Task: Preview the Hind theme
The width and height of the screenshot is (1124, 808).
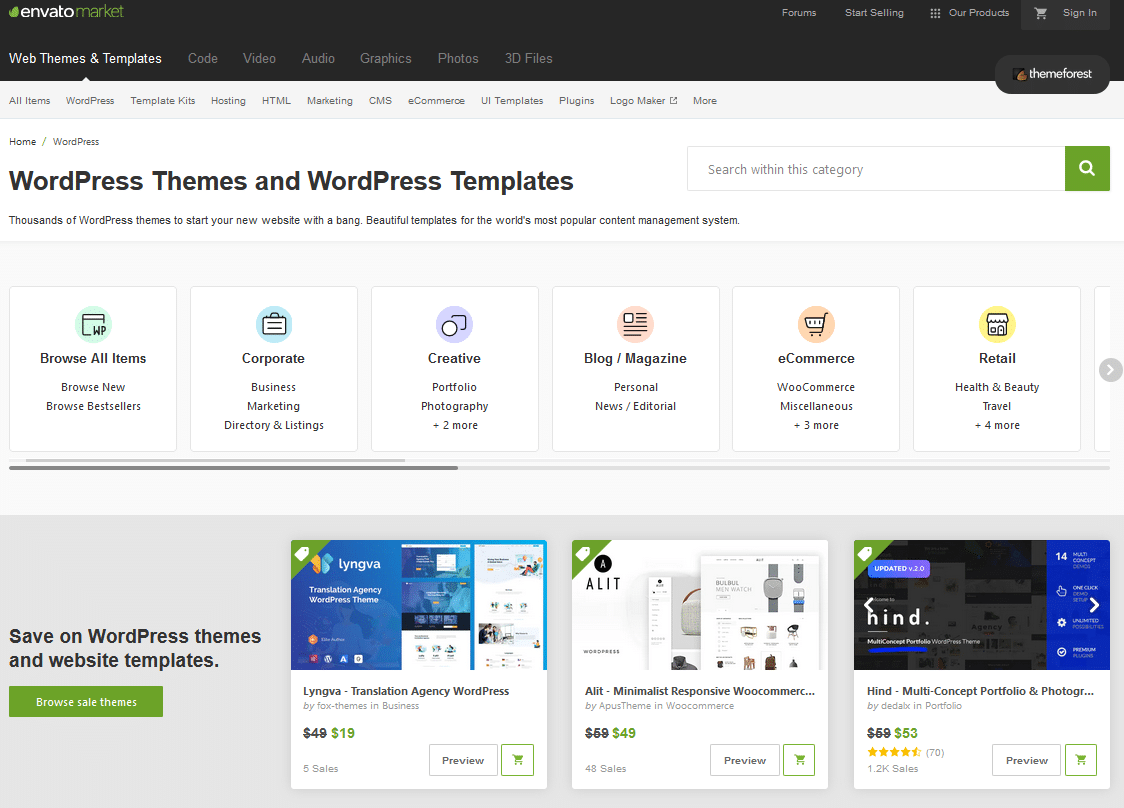Action: 1026,760
